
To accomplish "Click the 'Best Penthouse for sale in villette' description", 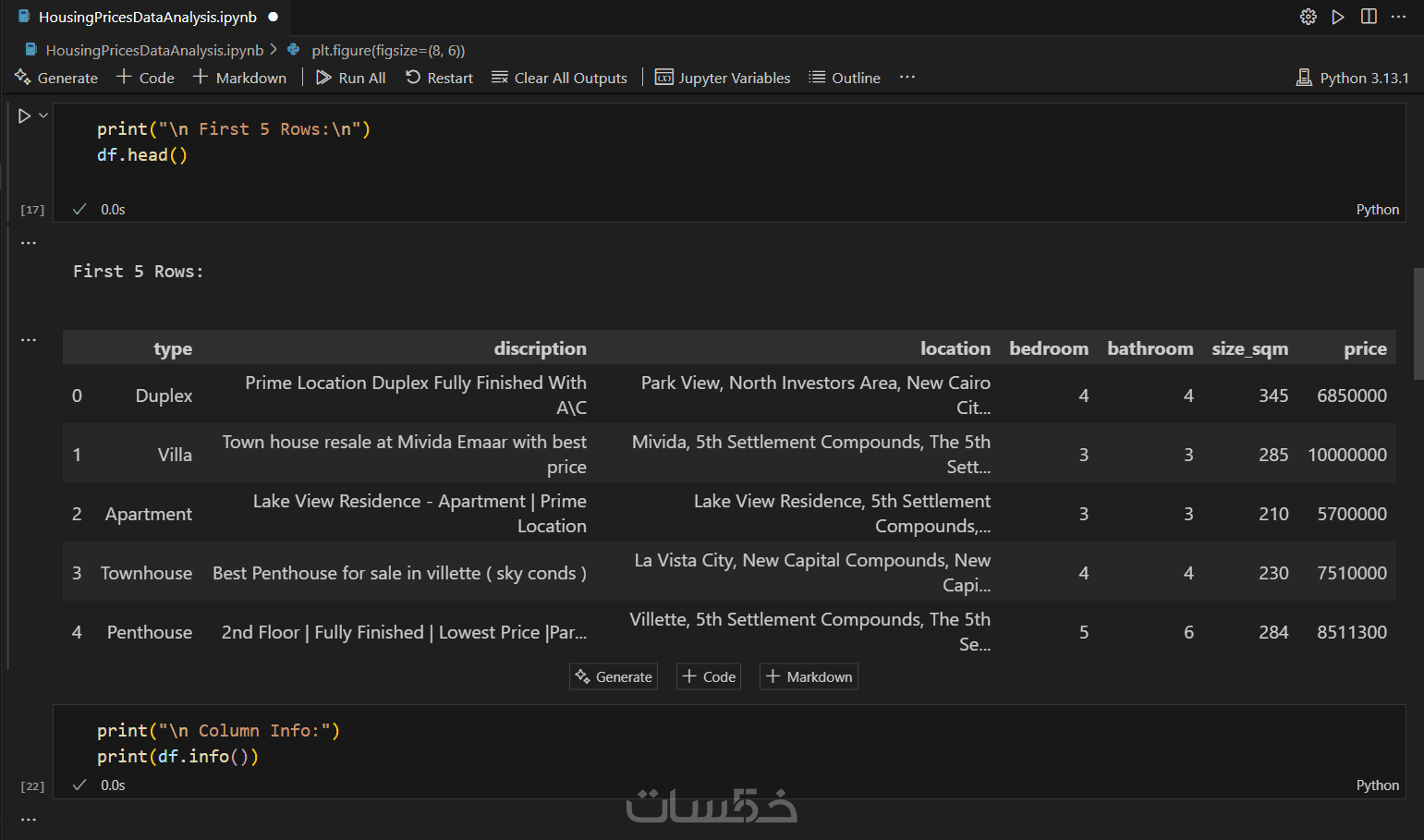I will pos(399,573).
